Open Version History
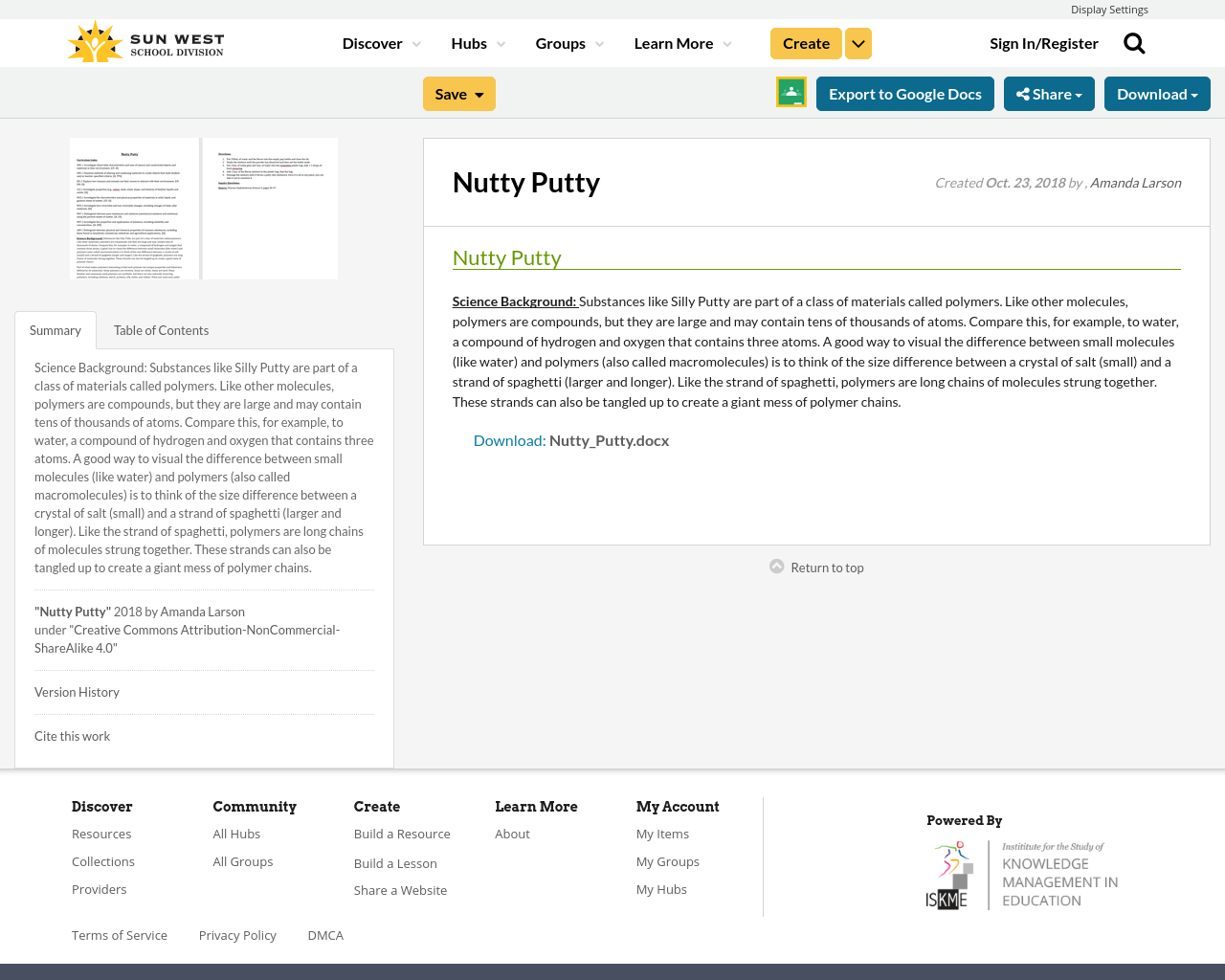The height and width of the screenshot is (980, 1225). click(x=77, y=691)
